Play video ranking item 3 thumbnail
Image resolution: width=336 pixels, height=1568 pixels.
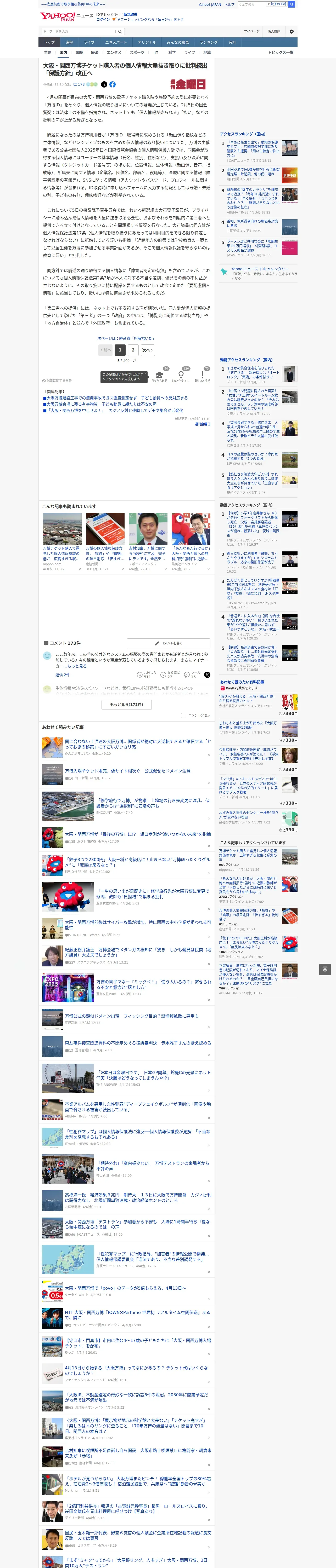coord(290,586)
